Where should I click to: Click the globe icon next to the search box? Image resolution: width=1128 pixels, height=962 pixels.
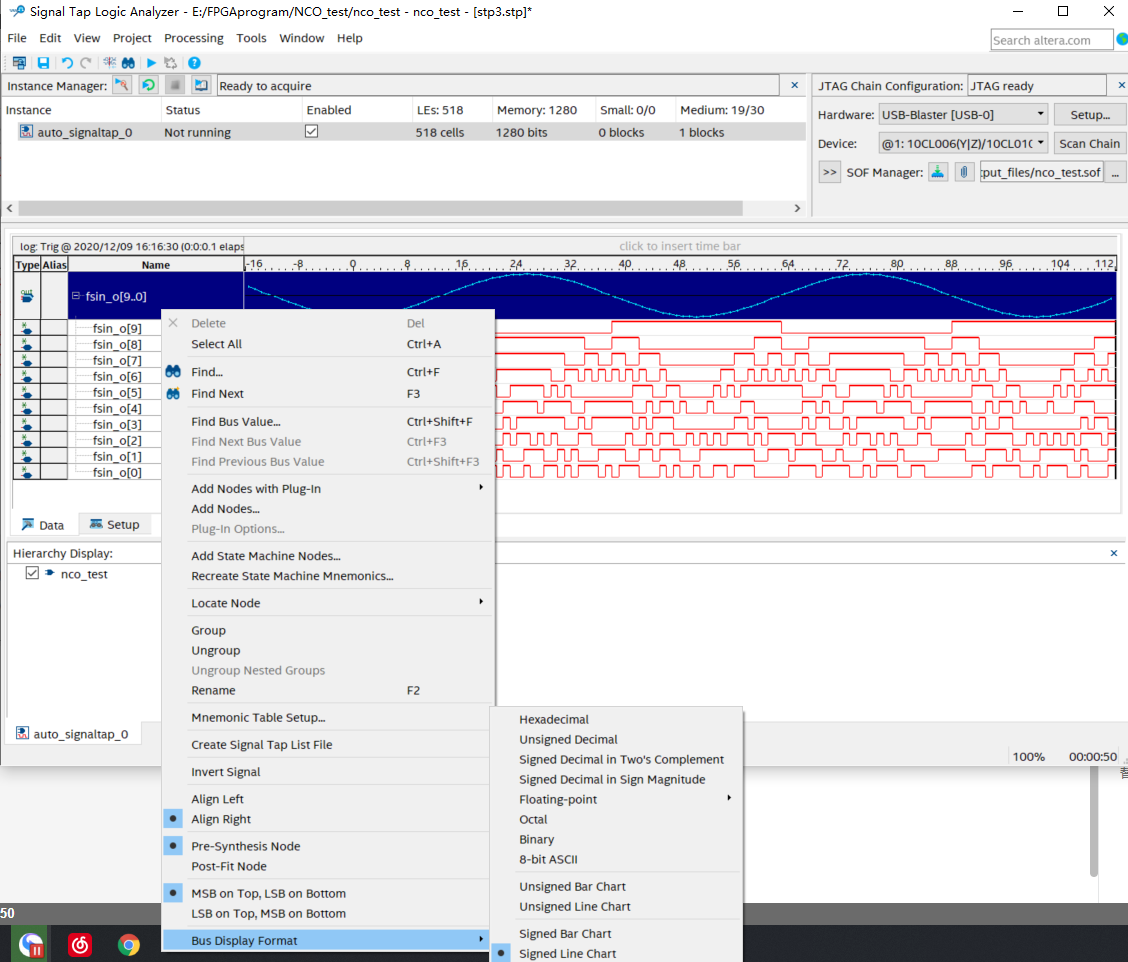1122,39
